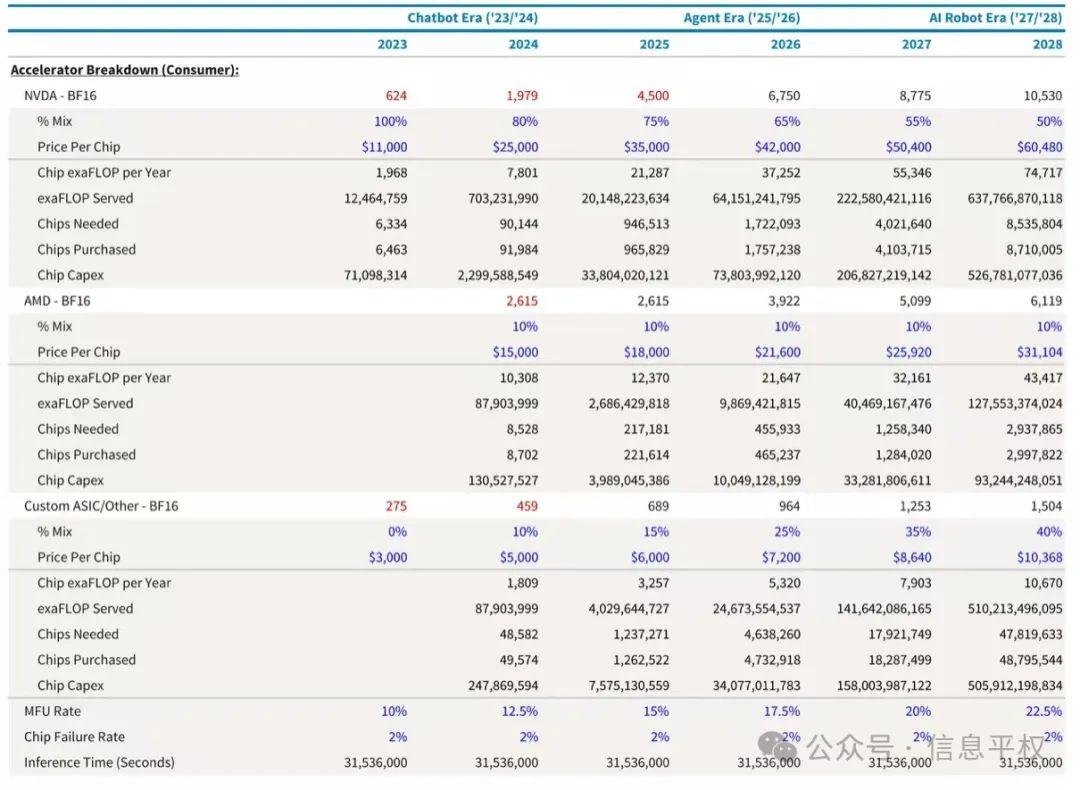Click the MFU Rate cell 22.5%

[x=1044, y=711]
